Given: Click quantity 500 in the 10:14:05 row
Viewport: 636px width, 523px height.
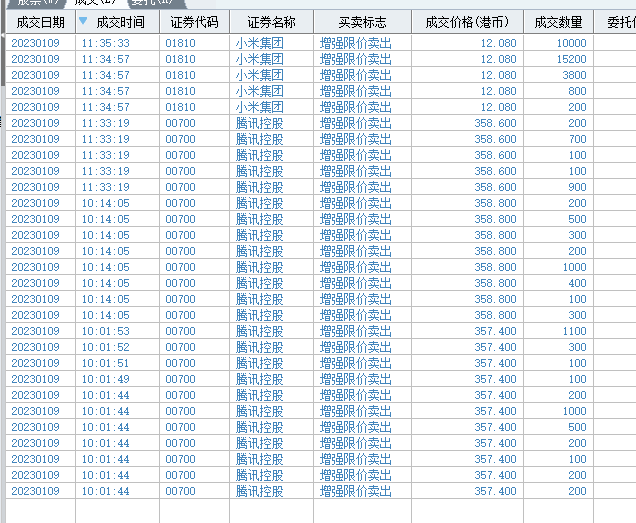Looking at the screenshot, I should [577, 219].
